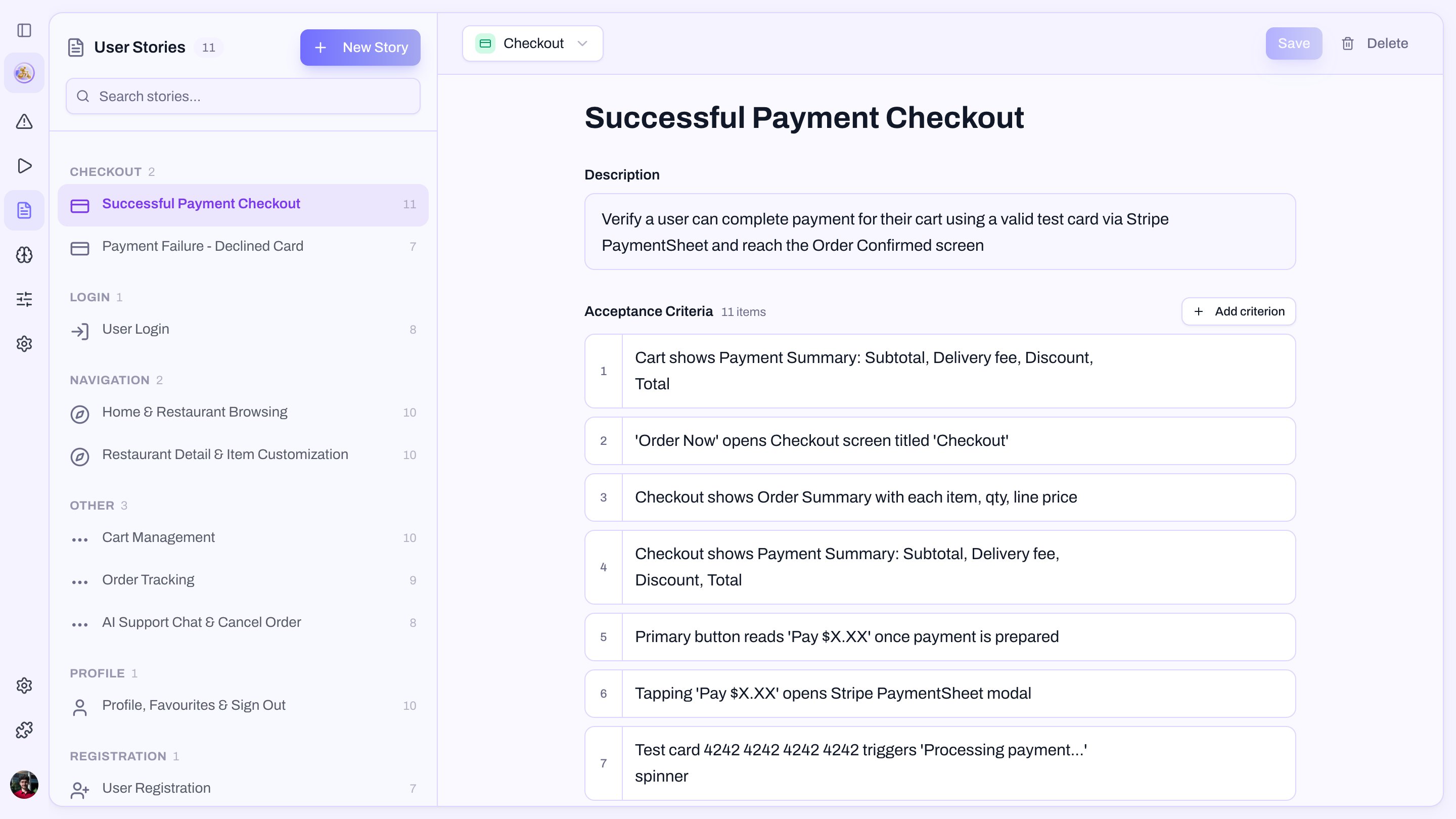Create a New Story
The width and height of the screenshot is (1456, 819).
[360, 48]
